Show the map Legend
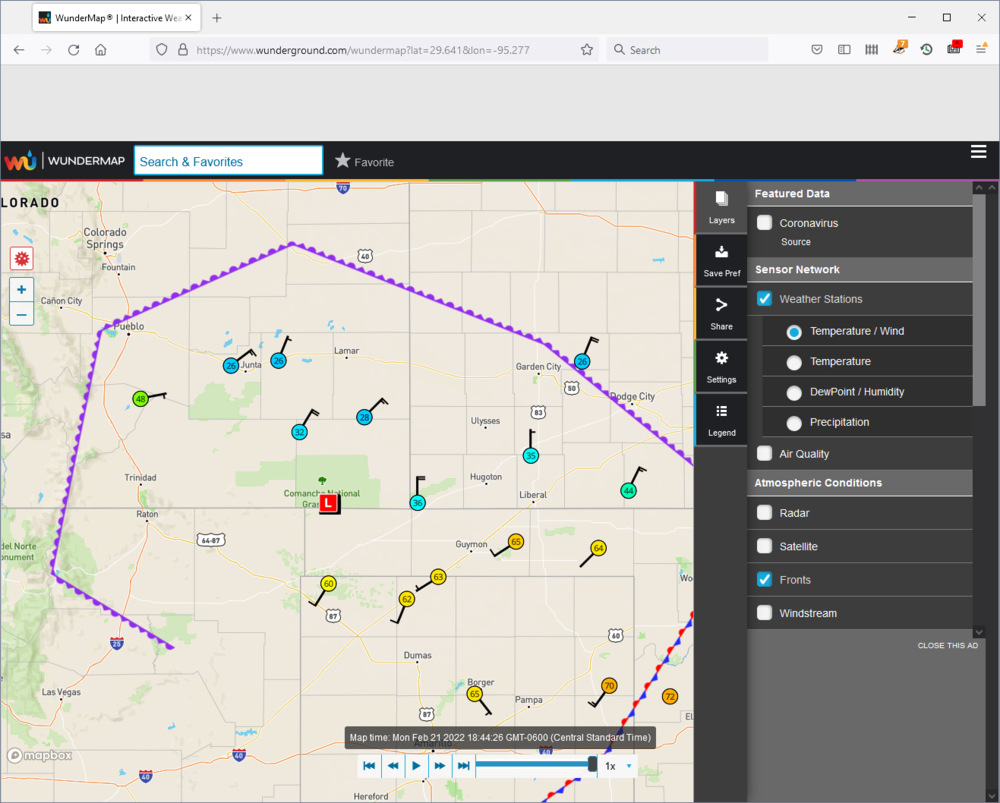Image resolution: width=1000 pixels, height=803 pixels. [x=721, y=418]
